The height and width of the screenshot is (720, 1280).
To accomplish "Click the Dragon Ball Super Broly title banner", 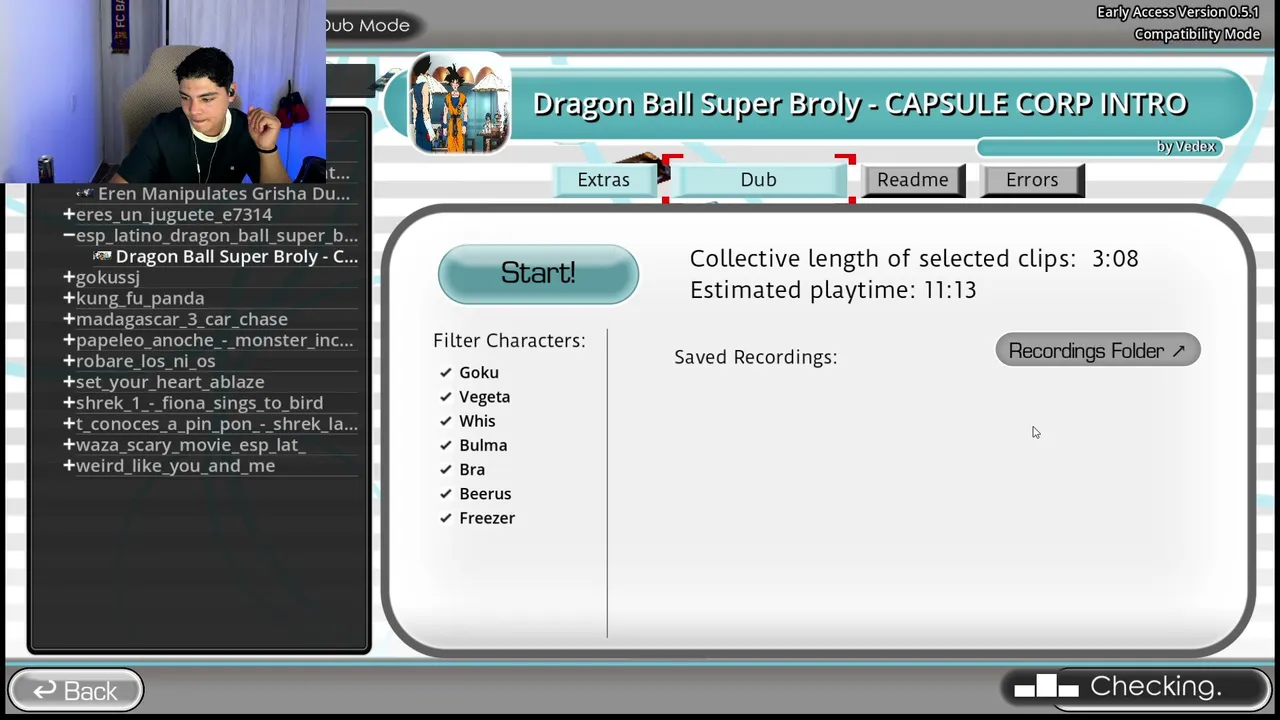I will pyautogui.click(x=860, y=104).
